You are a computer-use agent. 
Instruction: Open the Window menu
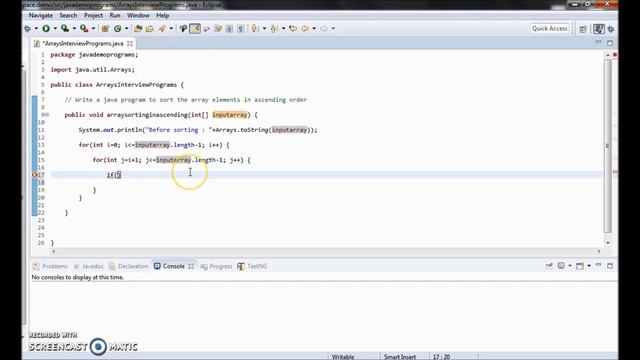tap(138, 16)
